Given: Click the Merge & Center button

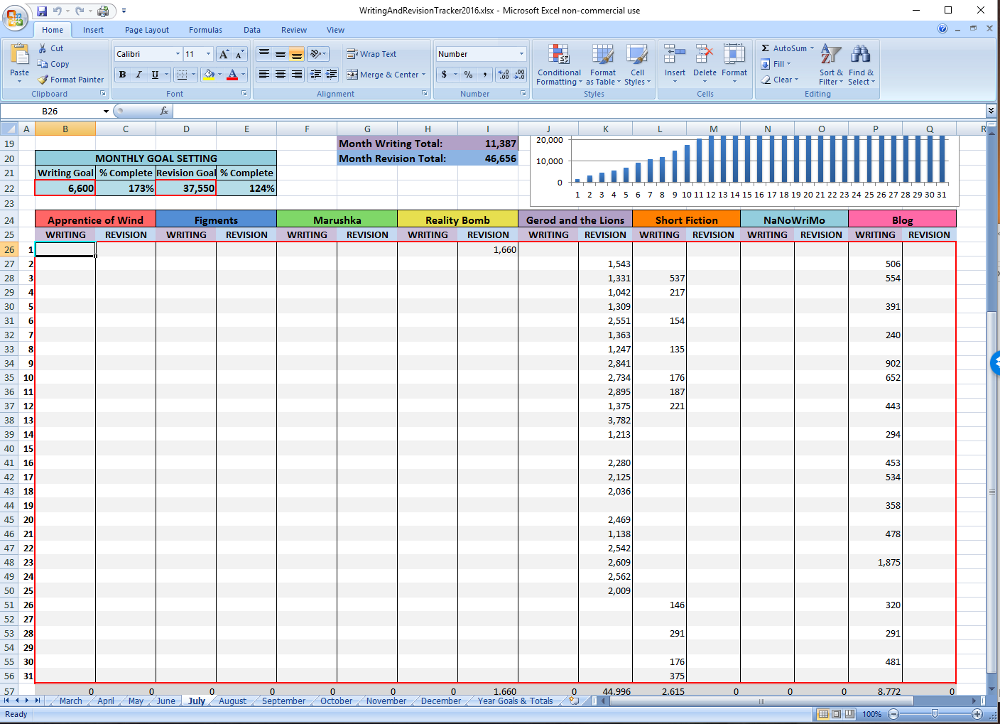Looking at the screenshot, I should click(383, 75).
